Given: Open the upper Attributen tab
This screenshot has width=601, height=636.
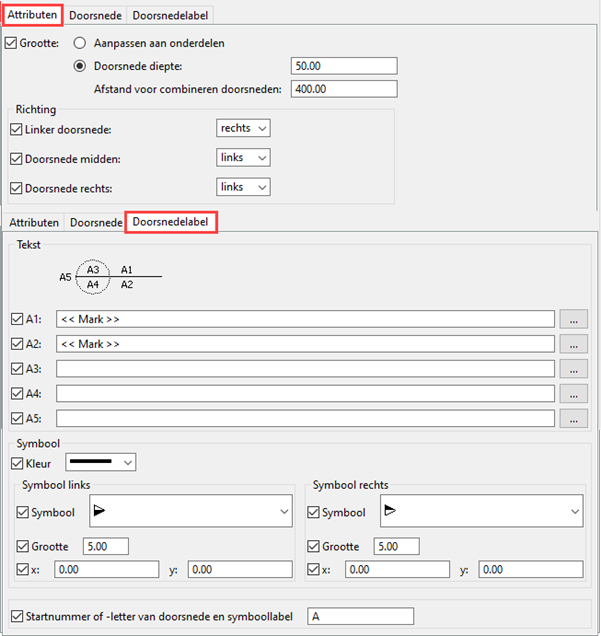Looking at the screenshot, I should point(32,15).
